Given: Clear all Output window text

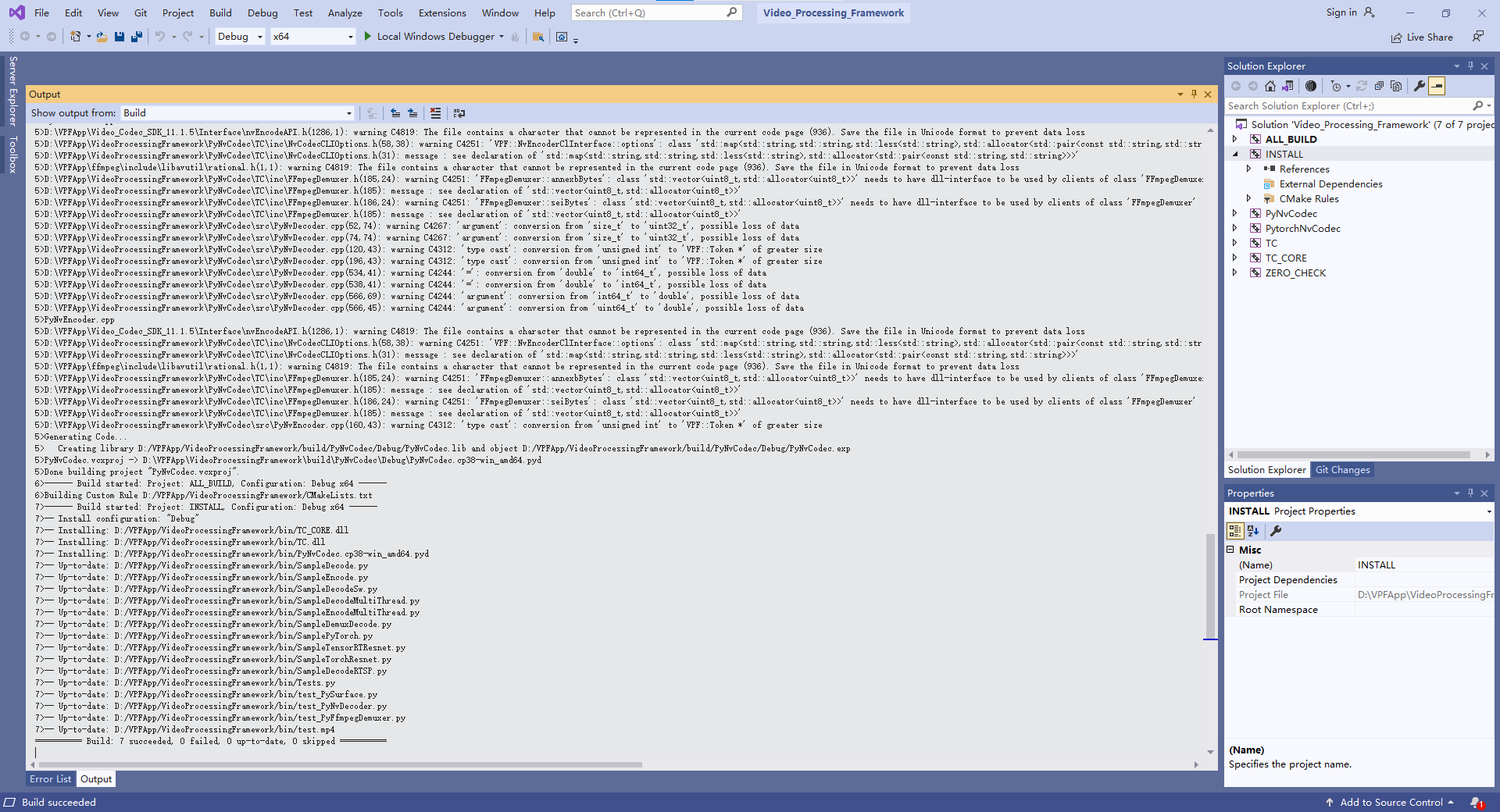Looking at the screenshot, I should click(x=435, y=113).
